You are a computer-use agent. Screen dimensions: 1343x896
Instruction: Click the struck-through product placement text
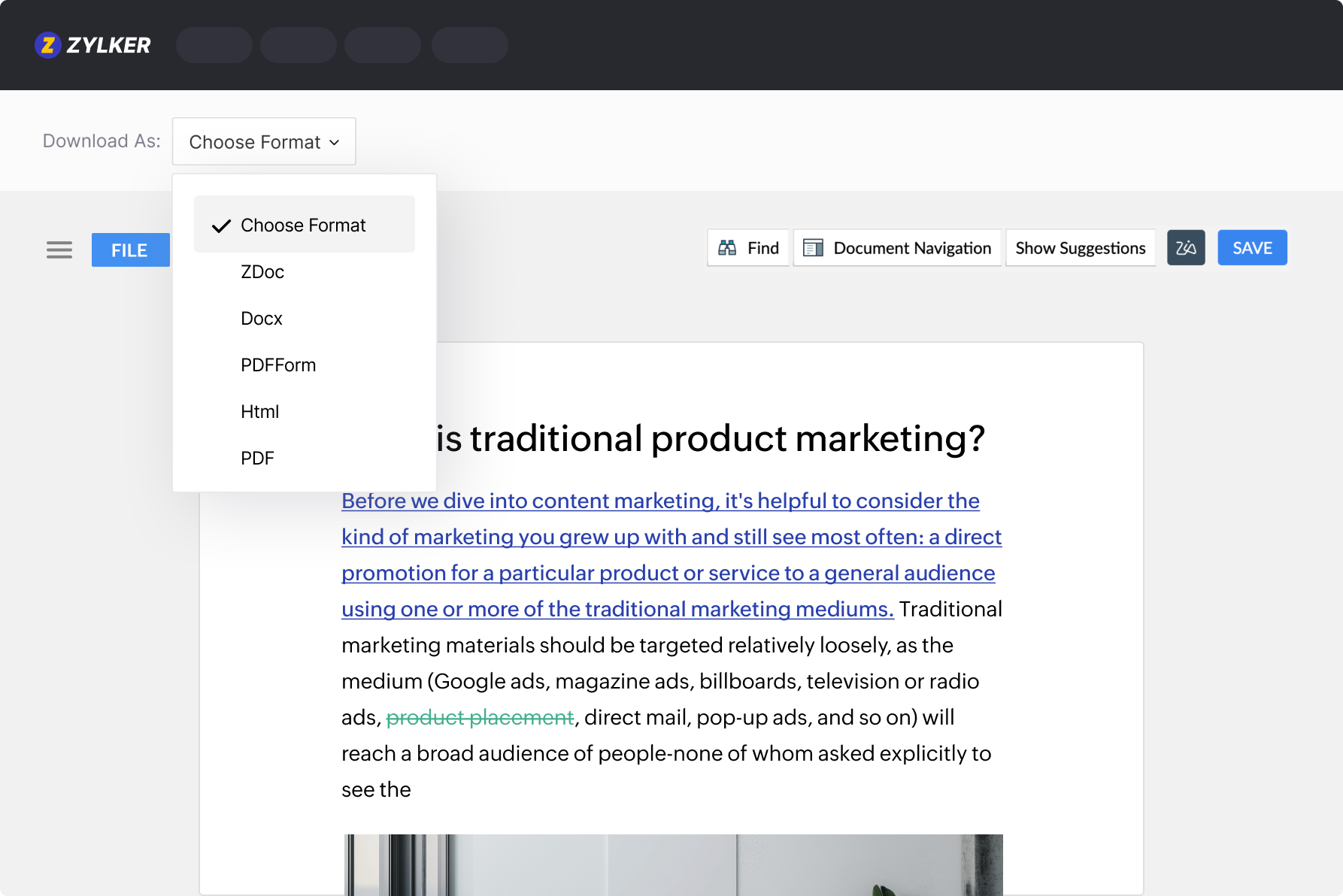pyautogui.click(x=480, y=718)
